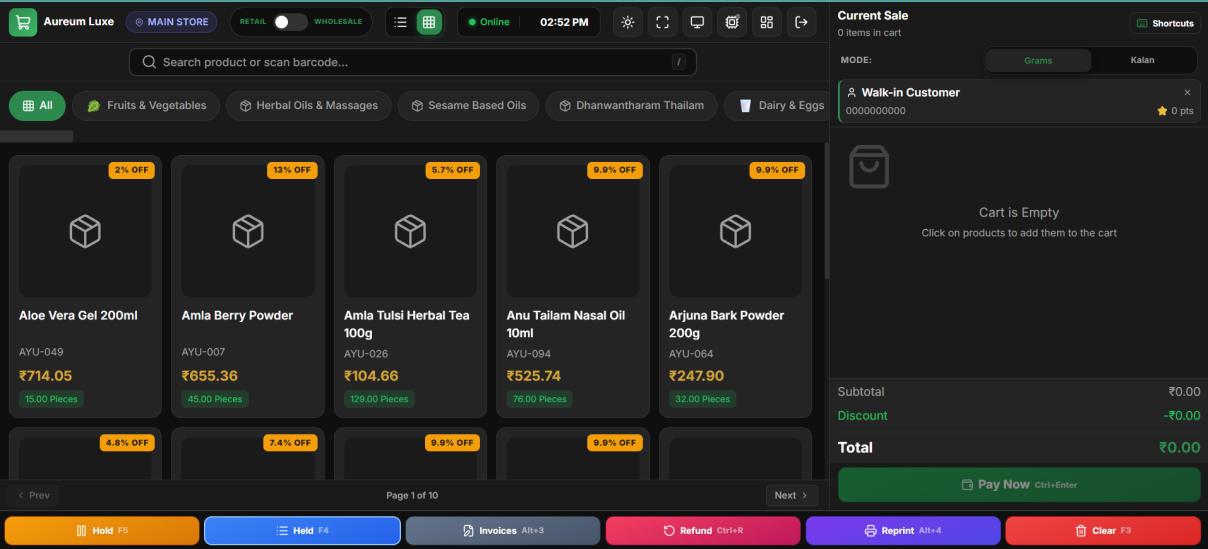This screenshot has width=1208, height=549.
Task: Click price ₹104.66
Action: [x=371, y=376]
